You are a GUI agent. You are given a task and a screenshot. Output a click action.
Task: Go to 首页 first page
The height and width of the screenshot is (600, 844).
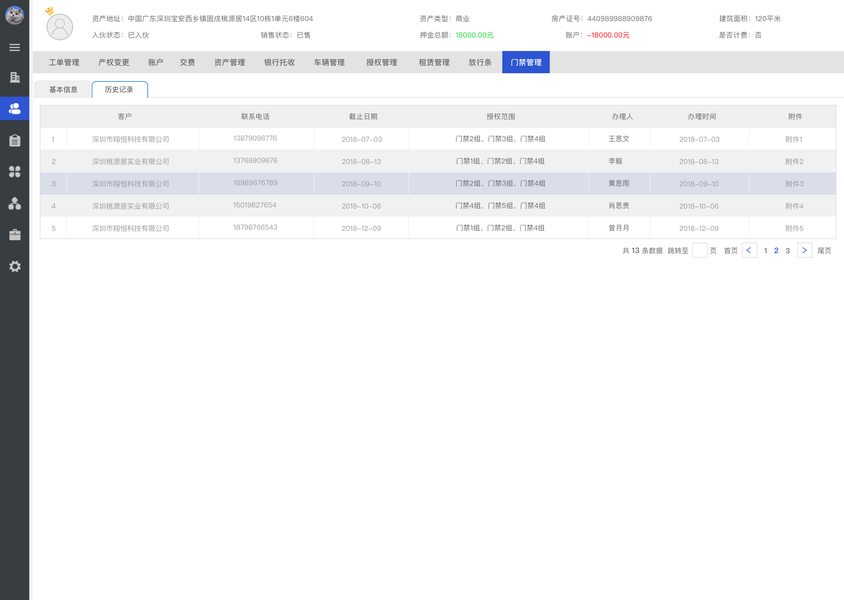point(730,251)
